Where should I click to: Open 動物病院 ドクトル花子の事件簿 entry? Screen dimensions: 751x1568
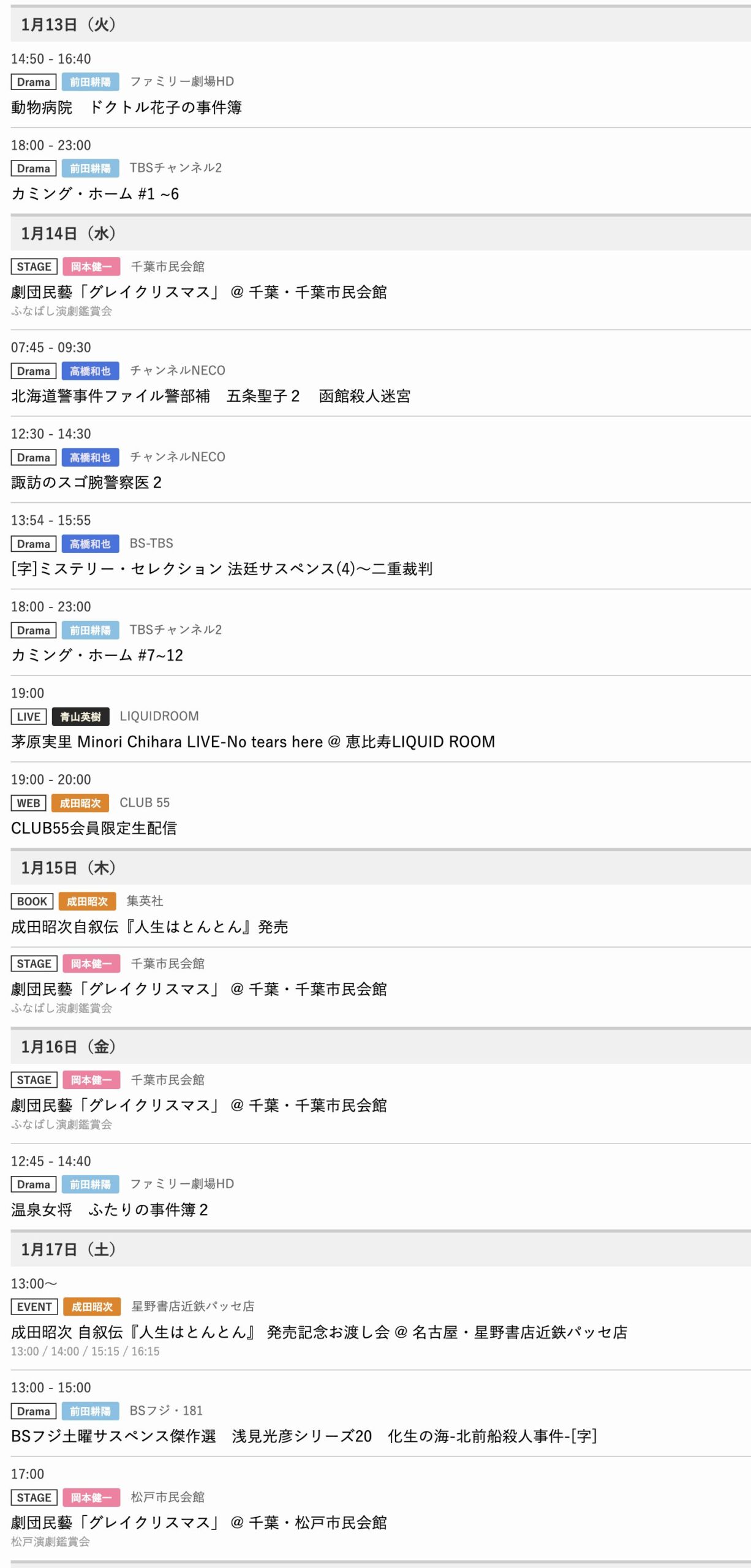coord(126,107)
